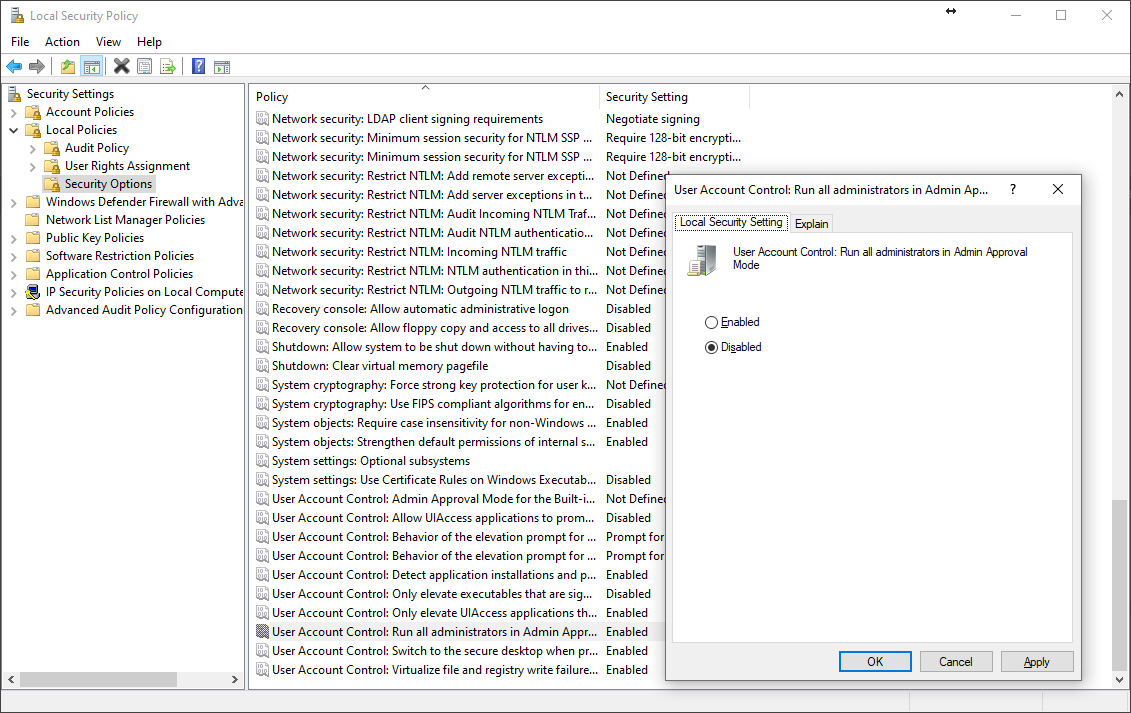Click the Apply button
Screen dimensions: 1131x713
[x=1036, y=662]
